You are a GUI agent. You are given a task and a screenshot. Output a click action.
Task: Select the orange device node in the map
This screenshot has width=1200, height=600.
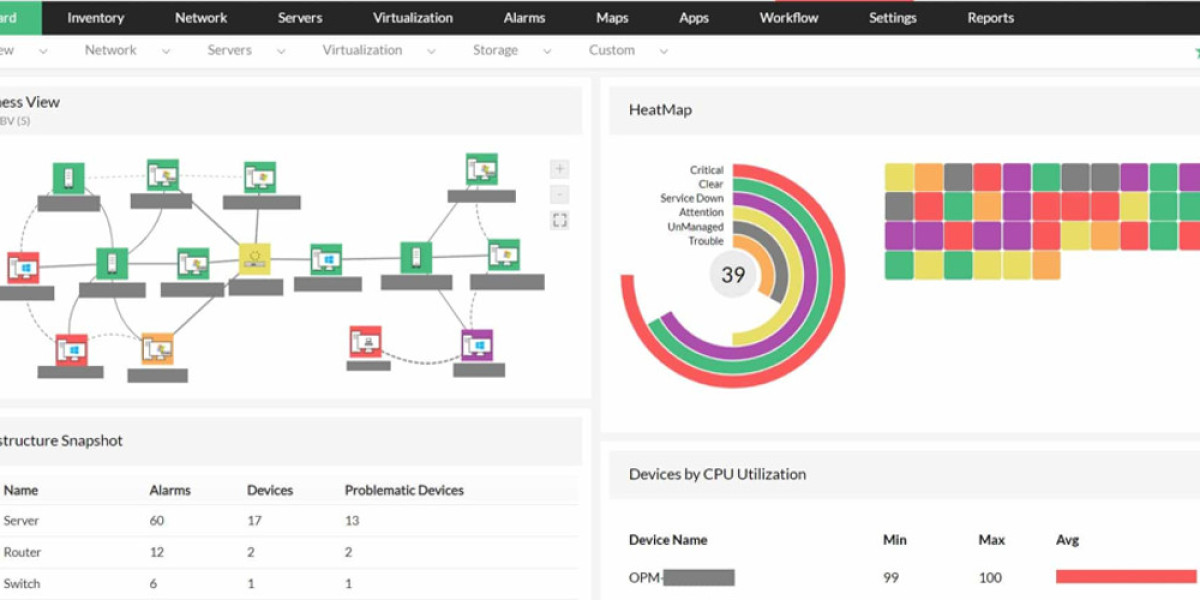pos(157,349)
